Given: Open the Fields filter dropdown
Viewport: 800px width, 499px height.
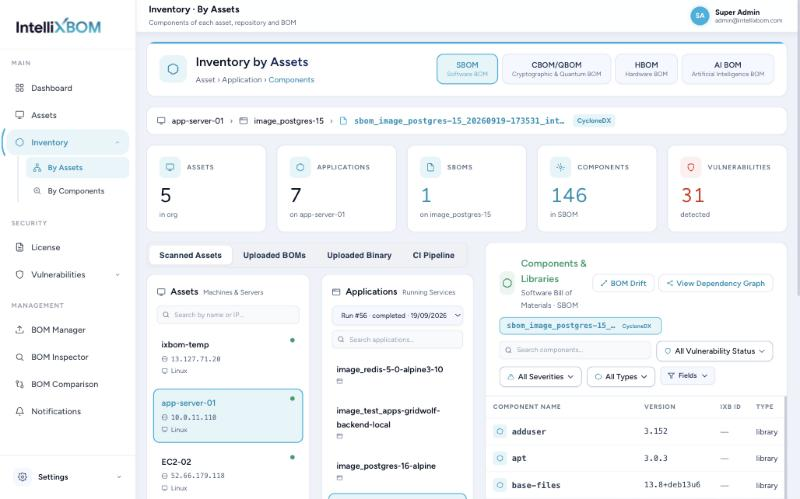Looking at the screenshot, I should pos(688,376).
